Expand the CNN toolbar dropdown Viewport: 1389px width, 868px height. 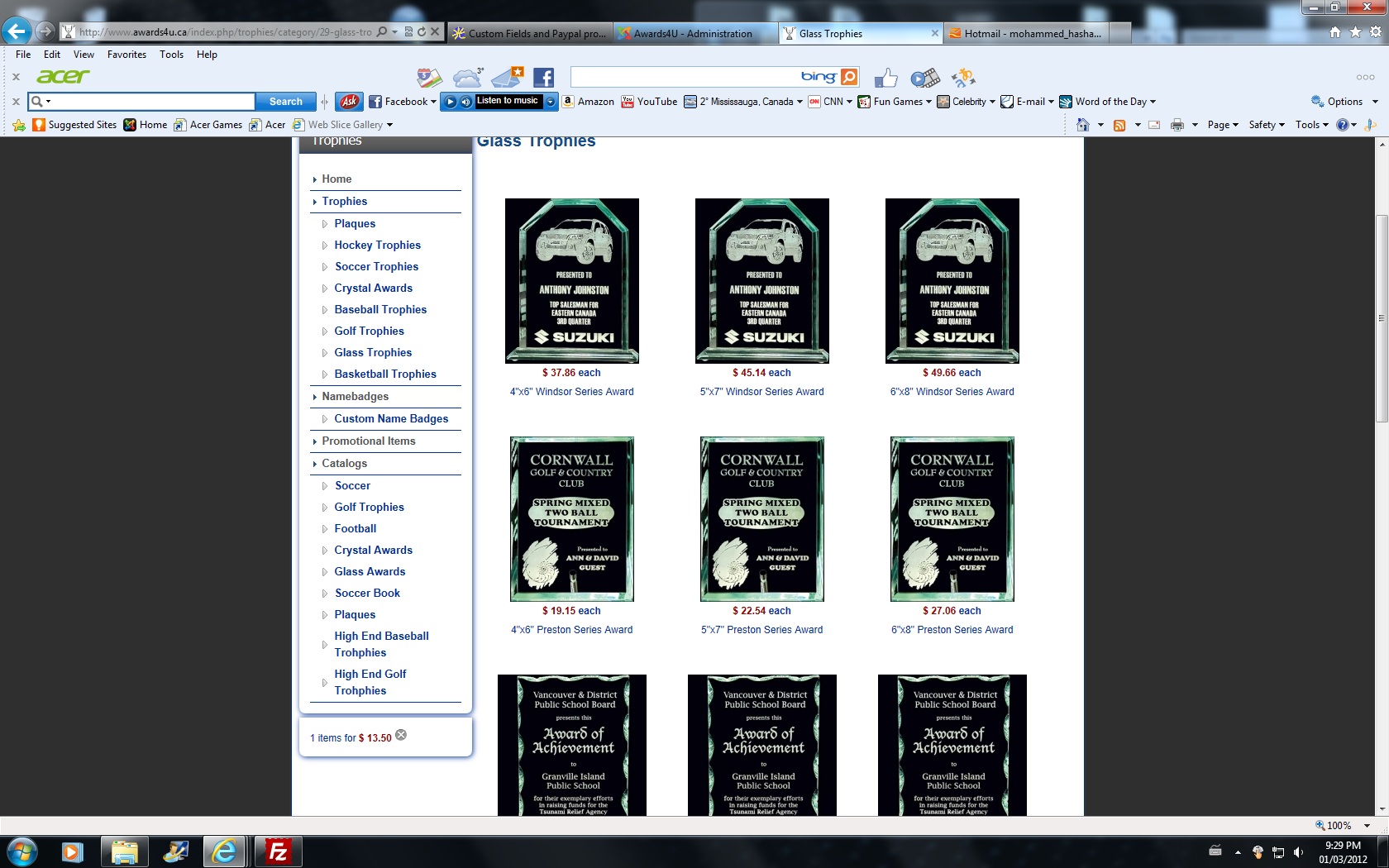(849, 102)
